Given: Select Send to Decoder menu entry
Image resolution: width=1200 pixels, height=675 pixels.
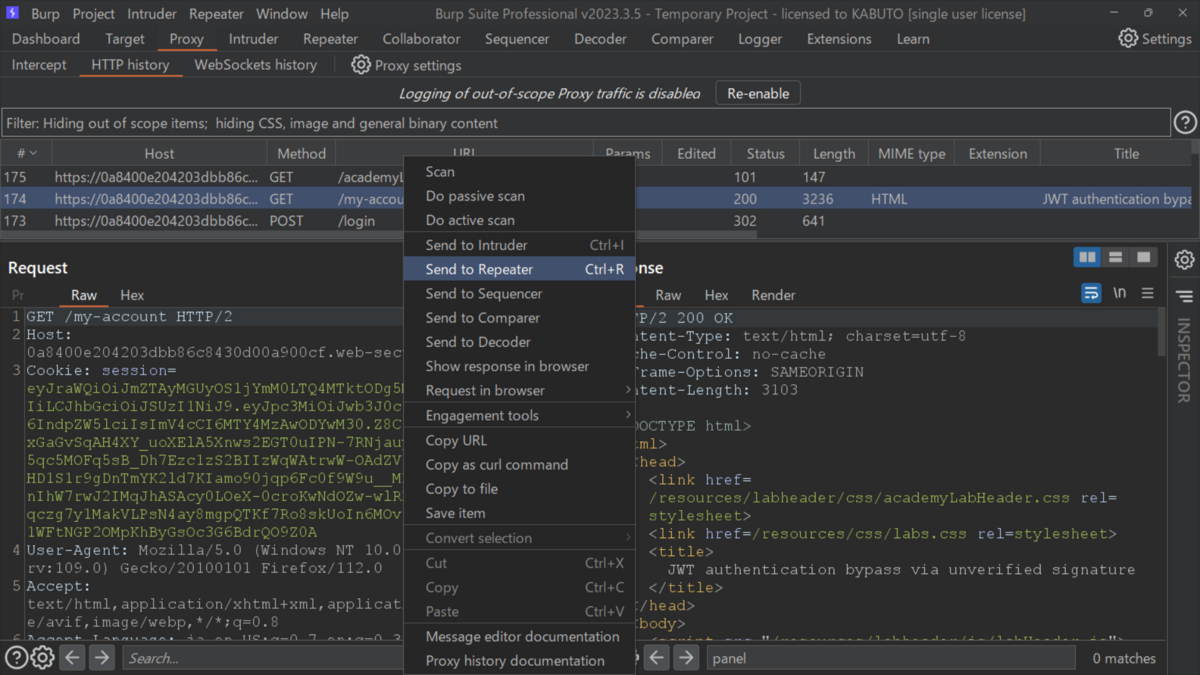Looking at the screenshot, I should [x=519, y=342].
